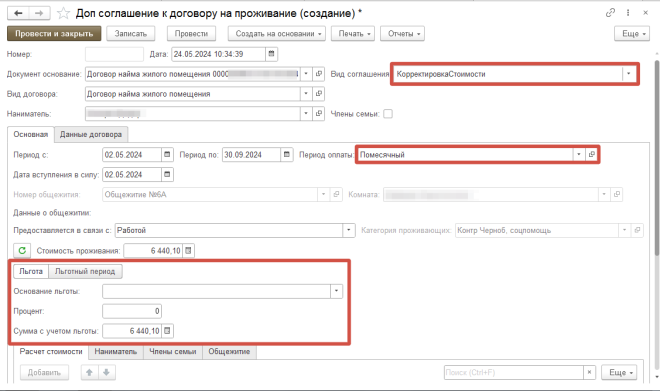Screen dimensions: 660x391
Task: Open Номер общежития item with open icon
Action: point(336,194)
